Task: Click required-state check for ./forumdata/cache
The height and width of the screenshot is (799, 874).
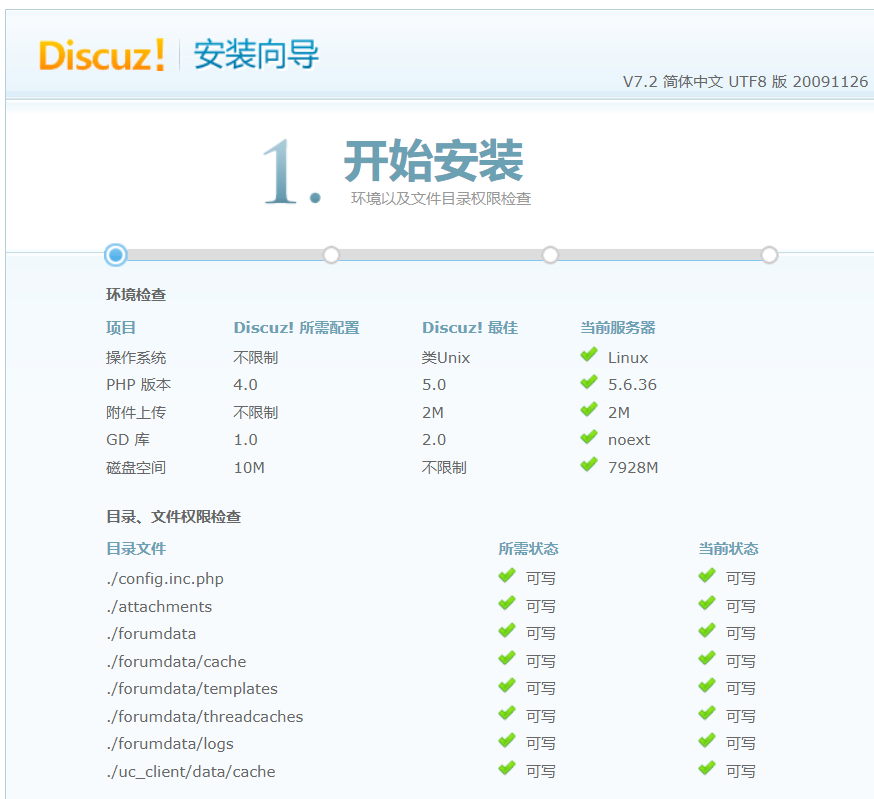Action: click(x=507, y=658)
